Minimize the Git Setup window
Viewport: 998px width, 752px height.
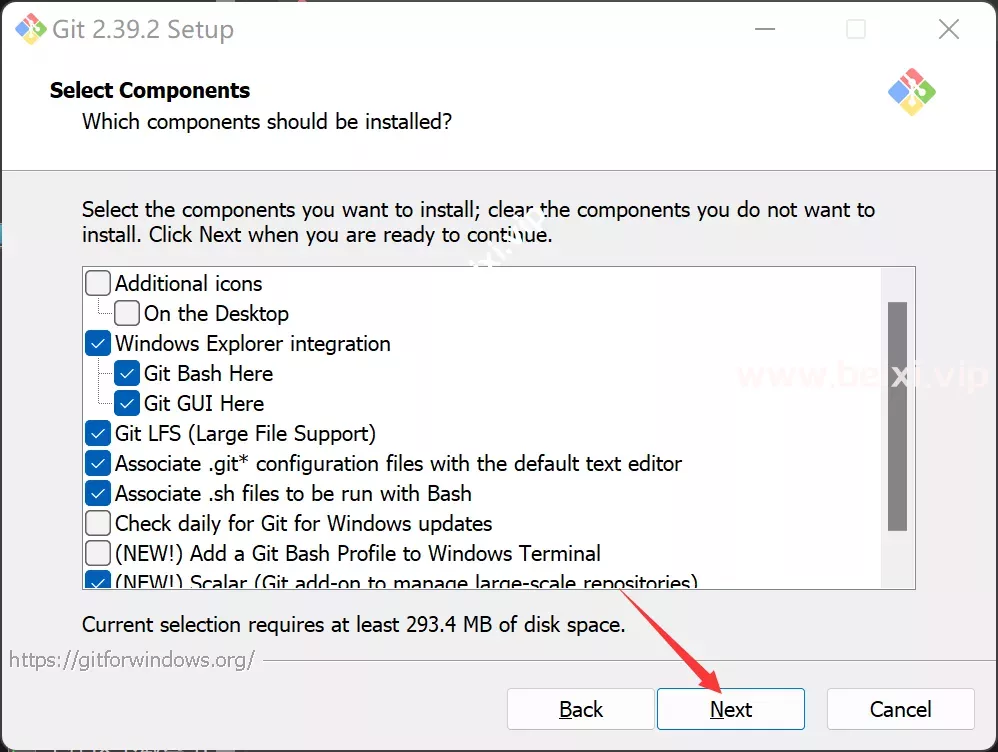point(765,29)
